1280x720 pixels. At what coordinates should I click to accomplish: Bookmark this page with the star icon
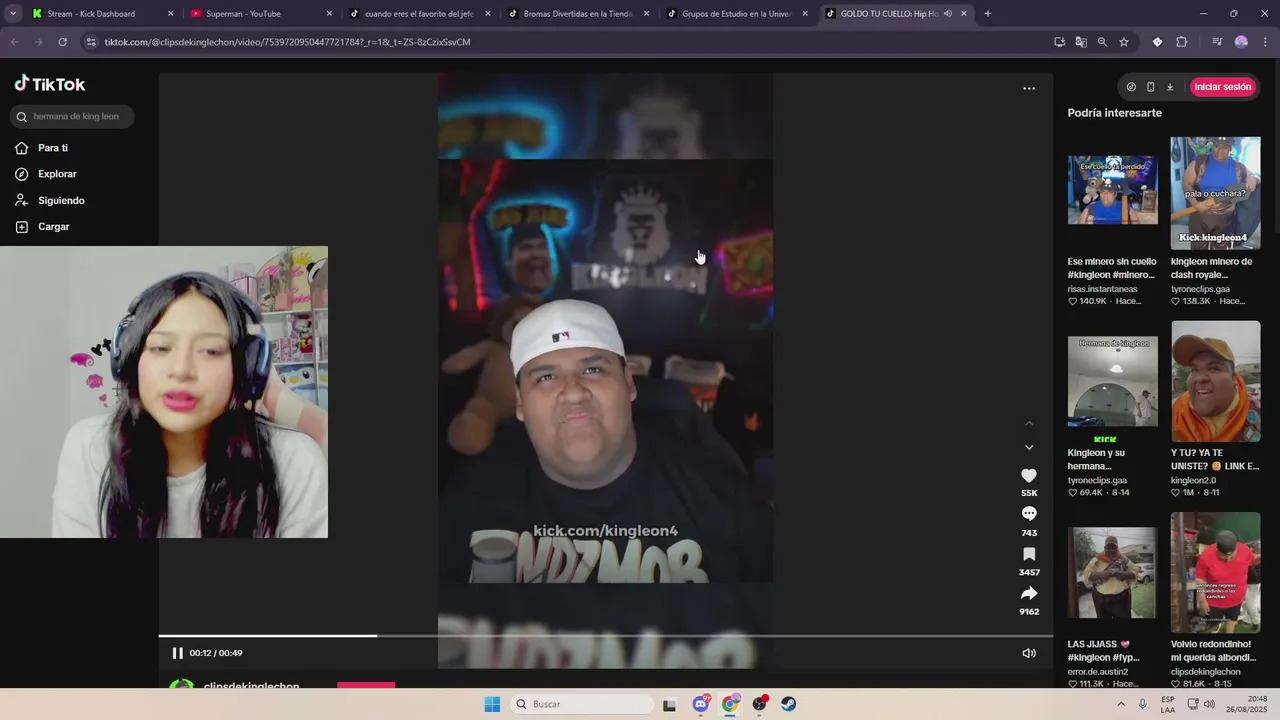(1124, 42)
